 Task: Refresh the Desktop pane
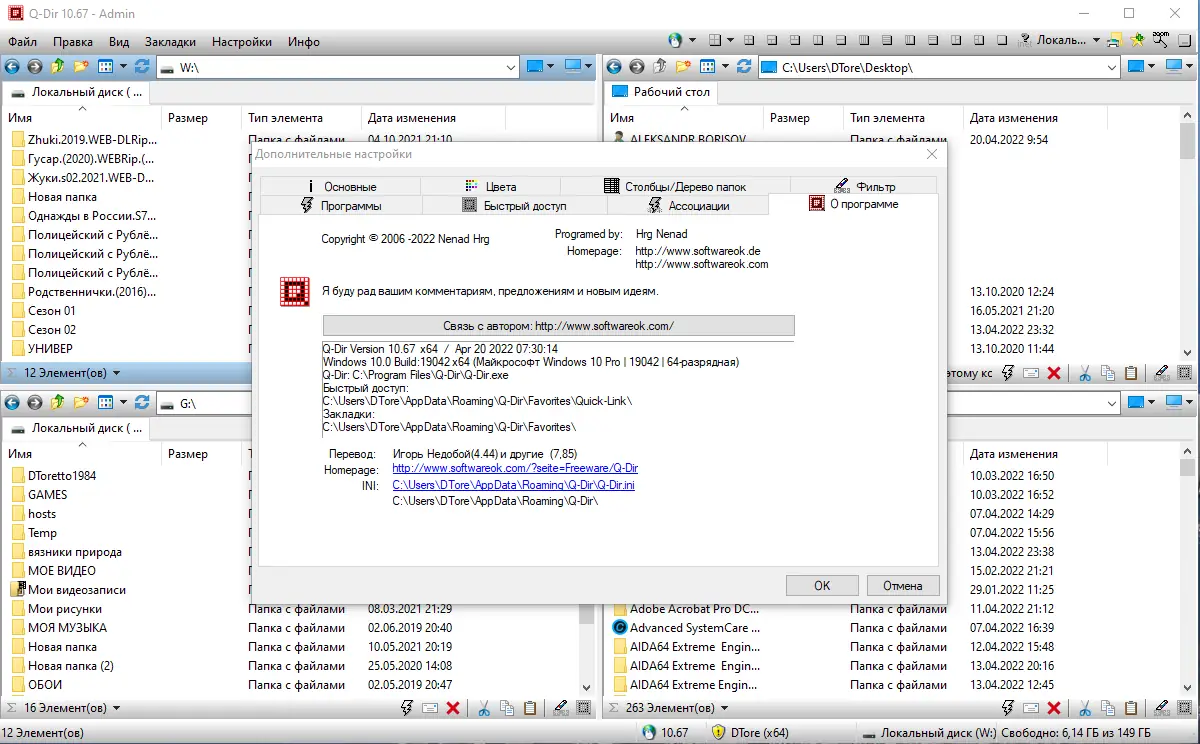pos(744,67)
